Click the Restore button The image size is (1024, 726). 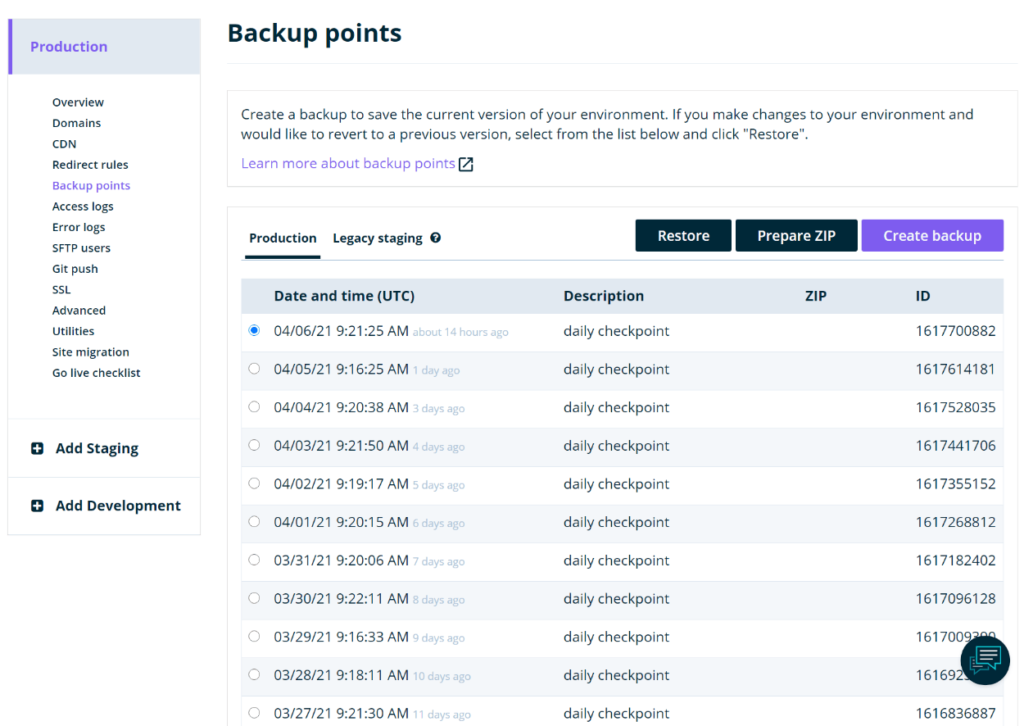click(x=683, y=235)
